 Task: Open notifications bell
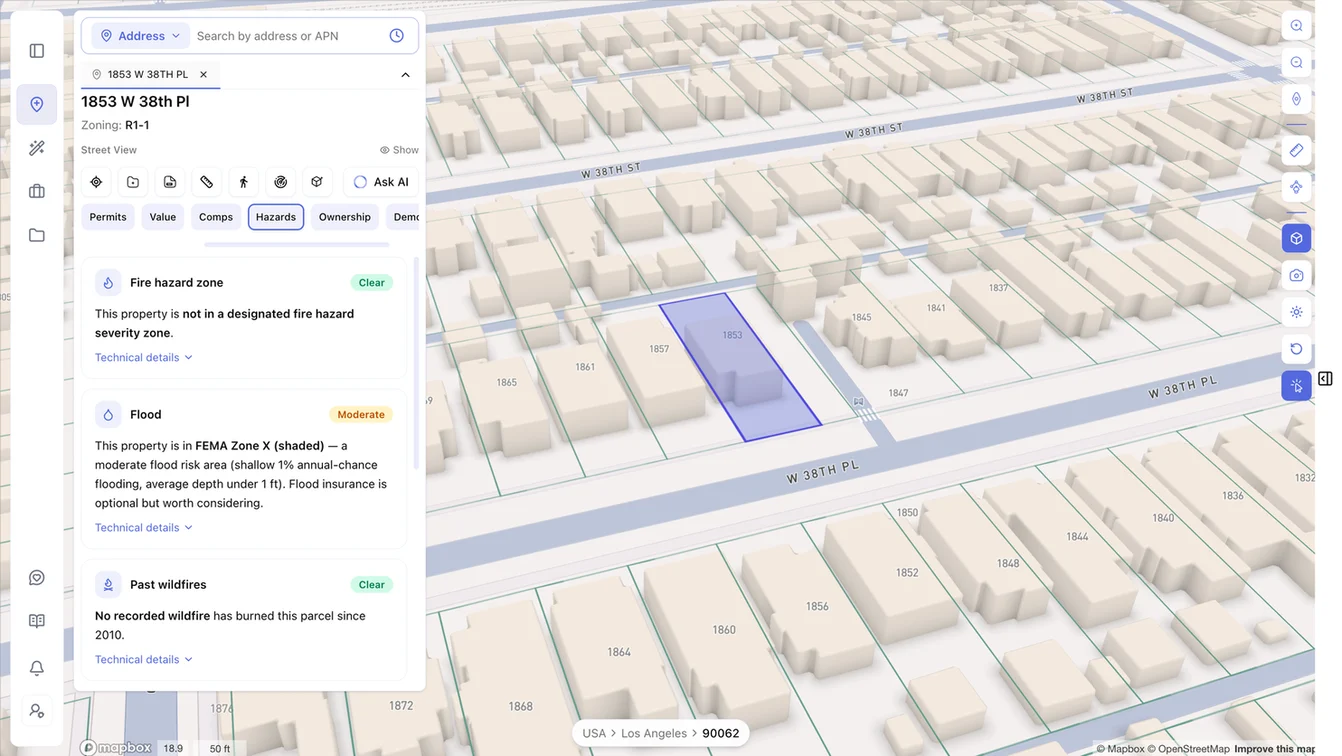pyautogui.click(x=37, y=667)
